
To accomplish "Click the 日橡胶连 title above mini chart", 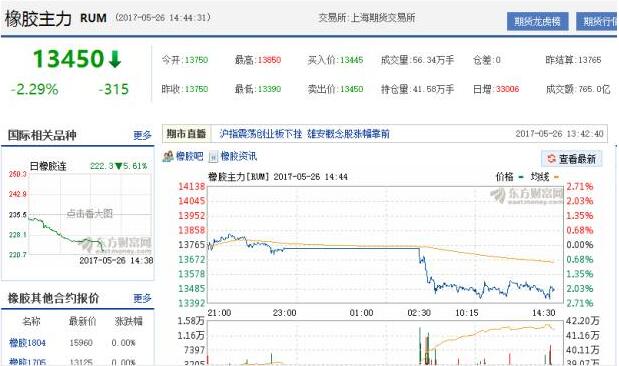I will [x=48, y=166].
